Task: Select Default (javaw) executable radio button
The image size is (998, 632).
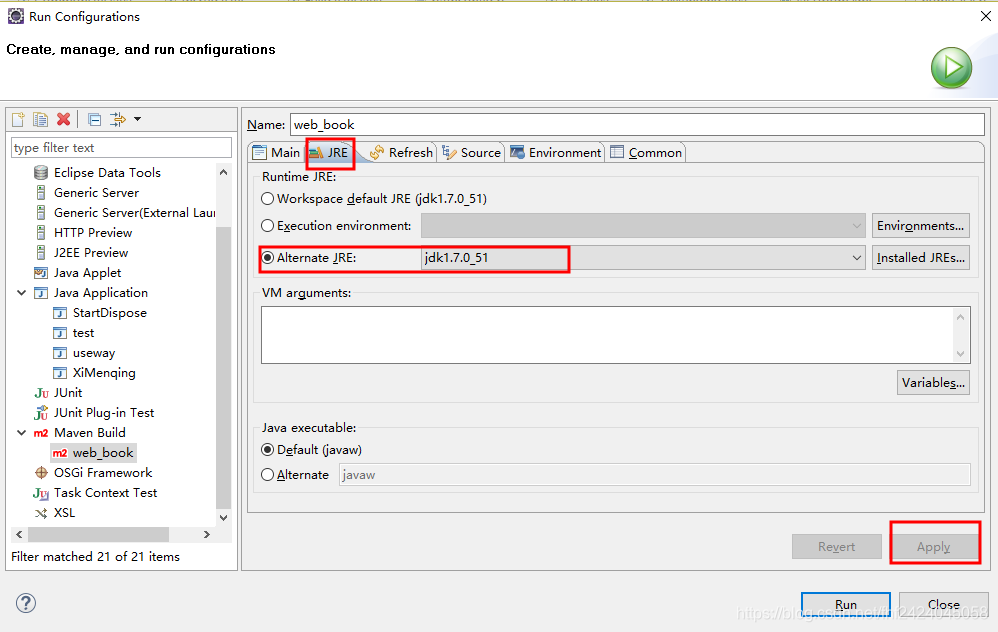Action: (268, 450)
